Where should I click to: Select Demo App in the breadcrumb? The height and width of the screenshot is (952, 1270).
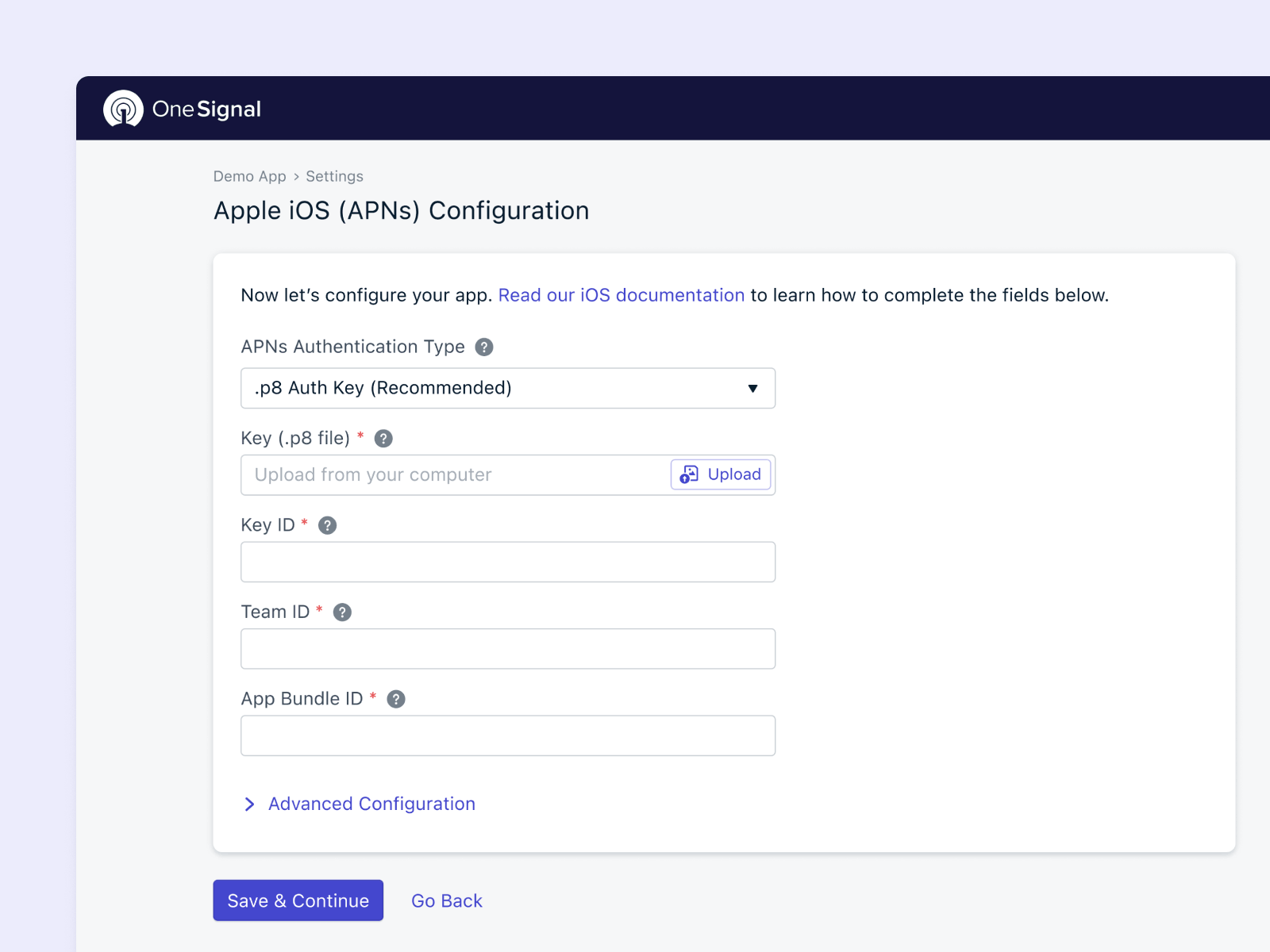click(250, 176)
